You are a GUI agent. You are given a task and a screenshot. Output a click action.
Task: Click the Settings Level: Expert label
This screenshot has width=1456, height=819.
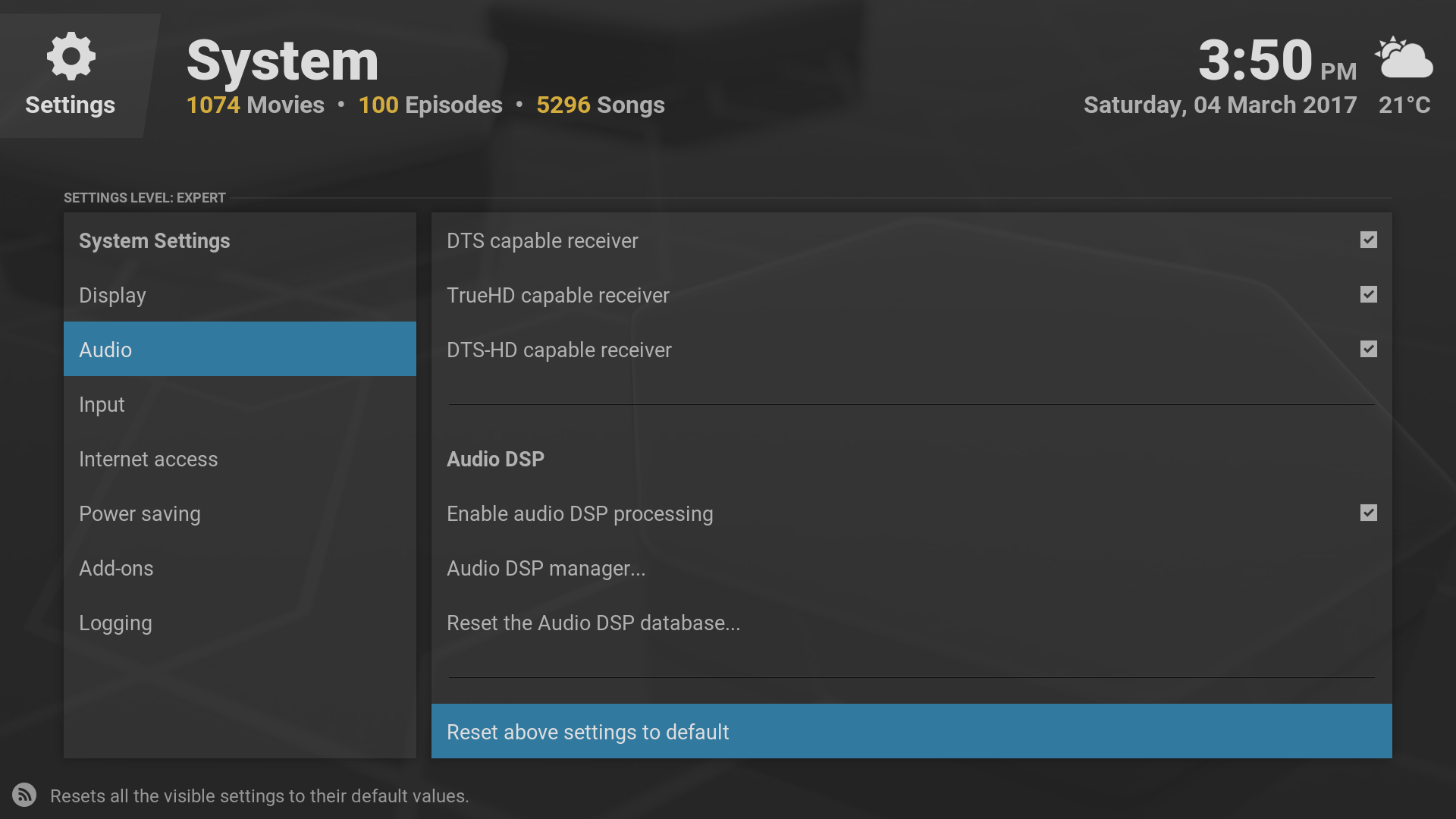pos(145,198)
